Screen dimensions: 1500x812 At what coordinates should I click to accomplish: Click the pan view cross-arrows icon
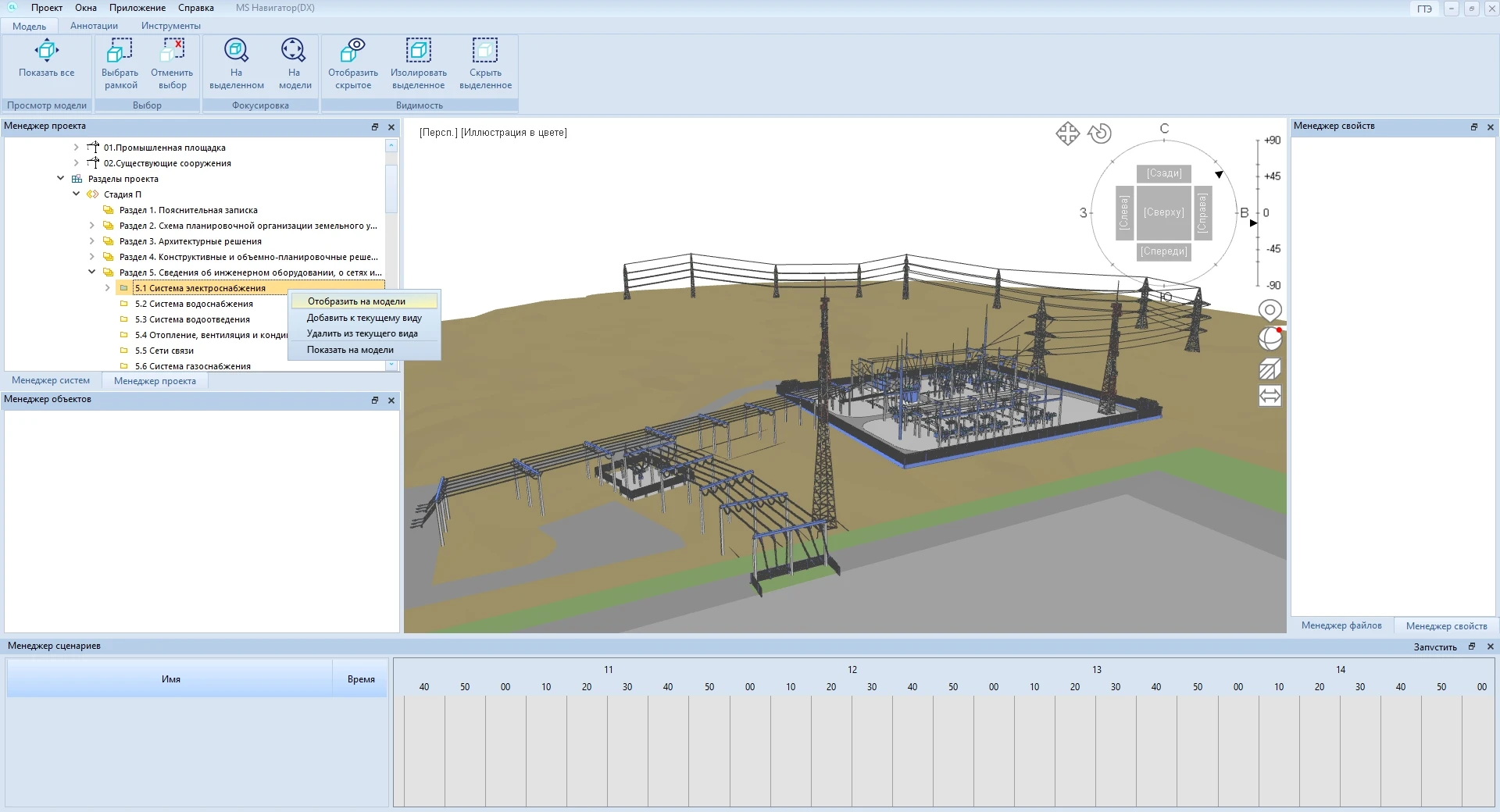point(1067,134)
